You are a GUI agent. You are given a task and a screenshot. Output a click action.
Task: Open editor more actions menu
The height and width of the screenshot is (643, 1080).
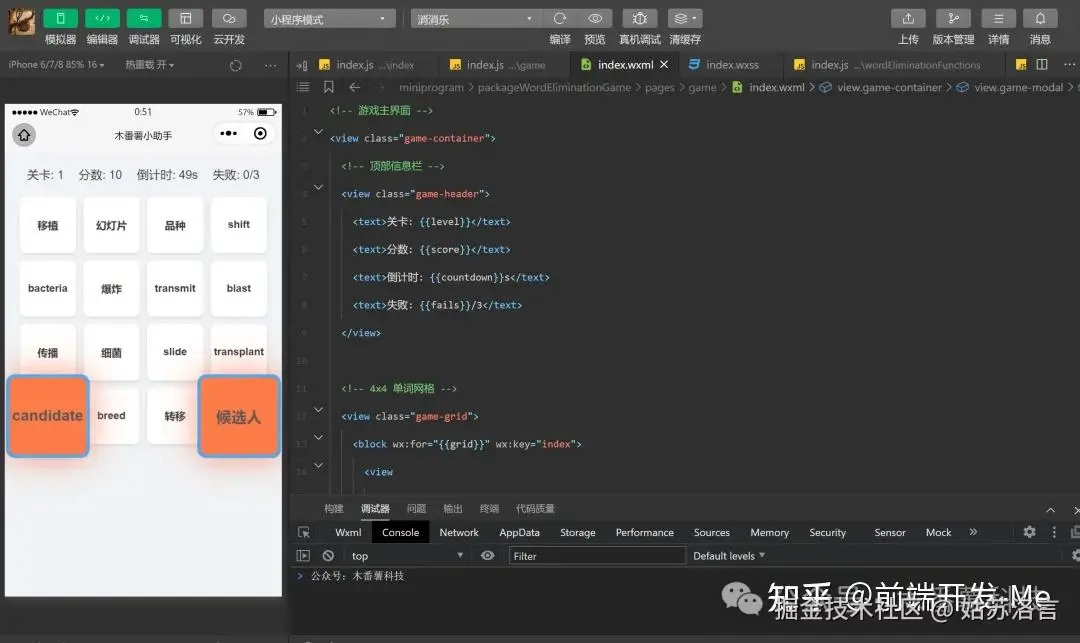click(1069, 65)
